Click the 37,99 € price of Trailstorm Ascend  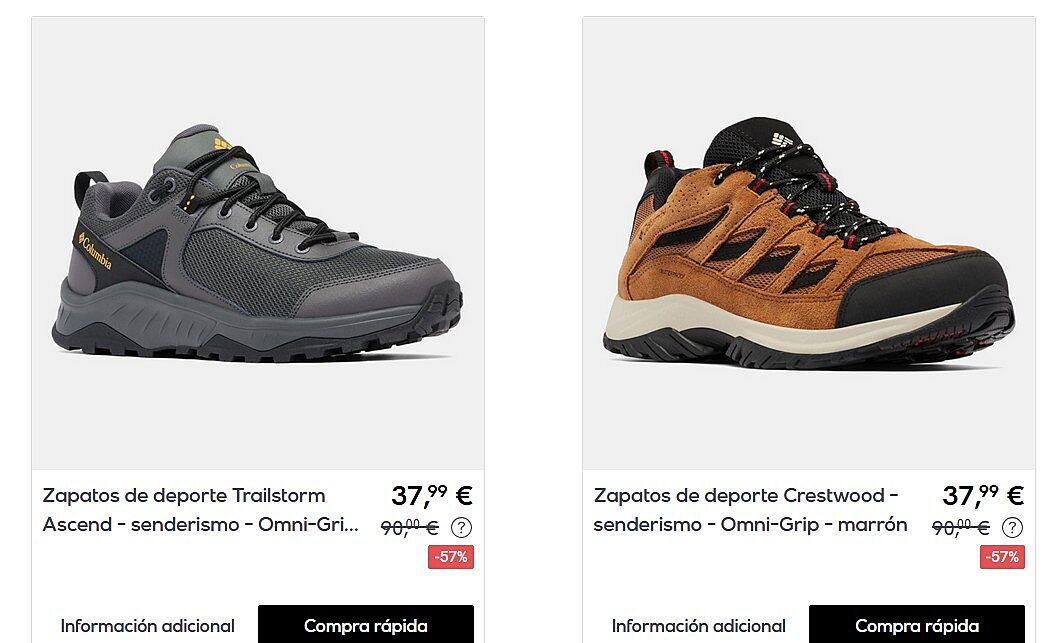pyautogui.click(x=432, y=496)
